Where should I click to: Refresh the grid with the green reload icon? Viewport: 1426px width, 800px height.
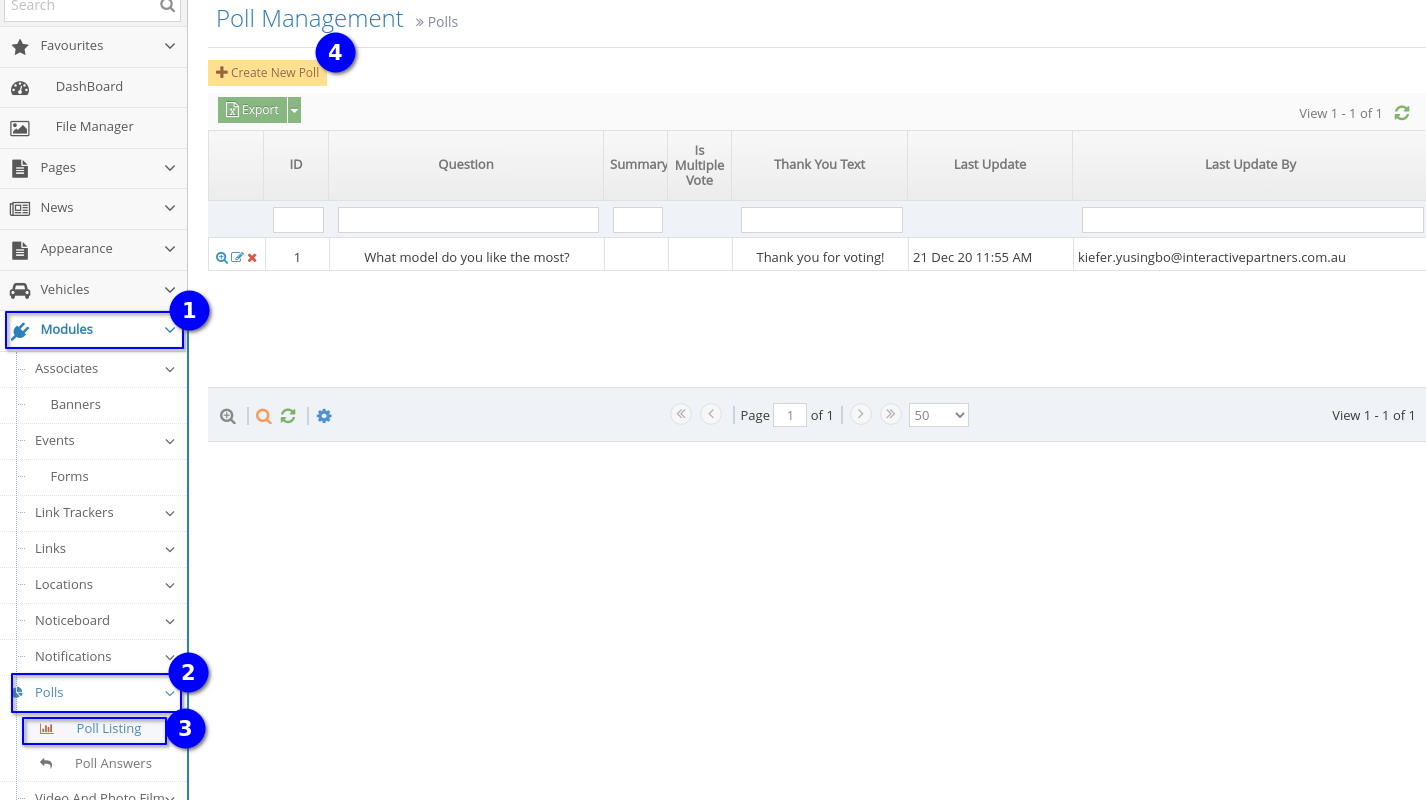coord(288,415)
